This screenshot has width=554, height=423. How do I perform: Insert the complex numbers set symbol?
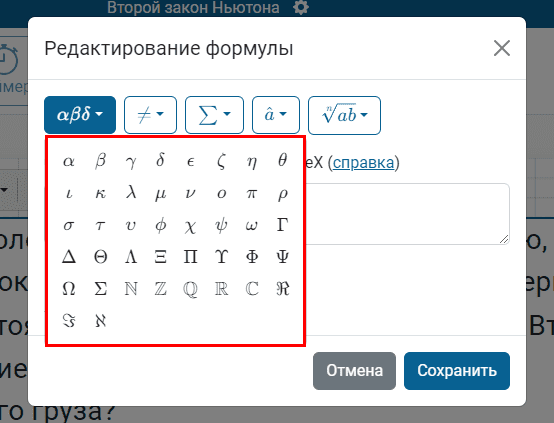pos(252,289)
